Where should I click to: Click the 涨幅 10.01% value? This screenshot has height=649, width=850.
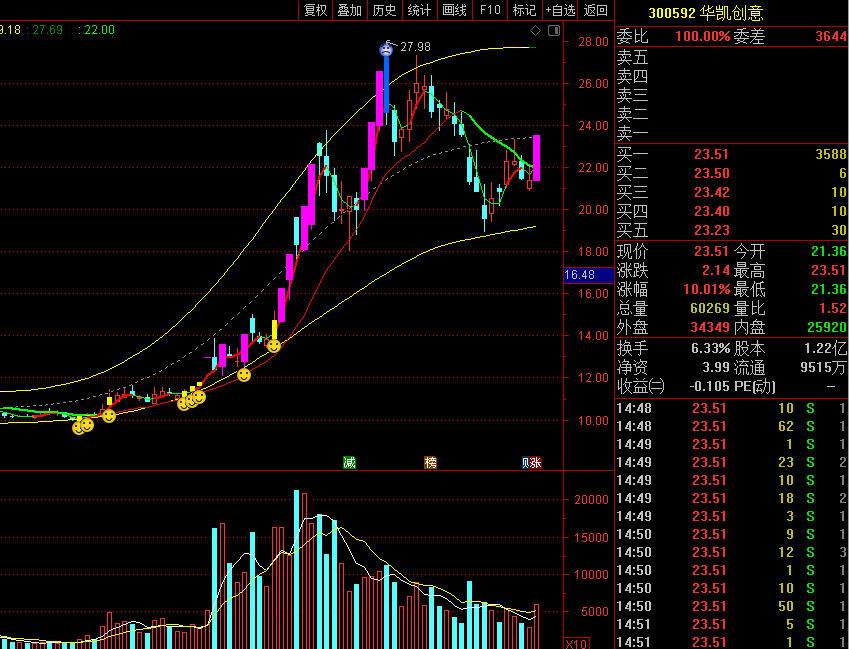point(707,290)
